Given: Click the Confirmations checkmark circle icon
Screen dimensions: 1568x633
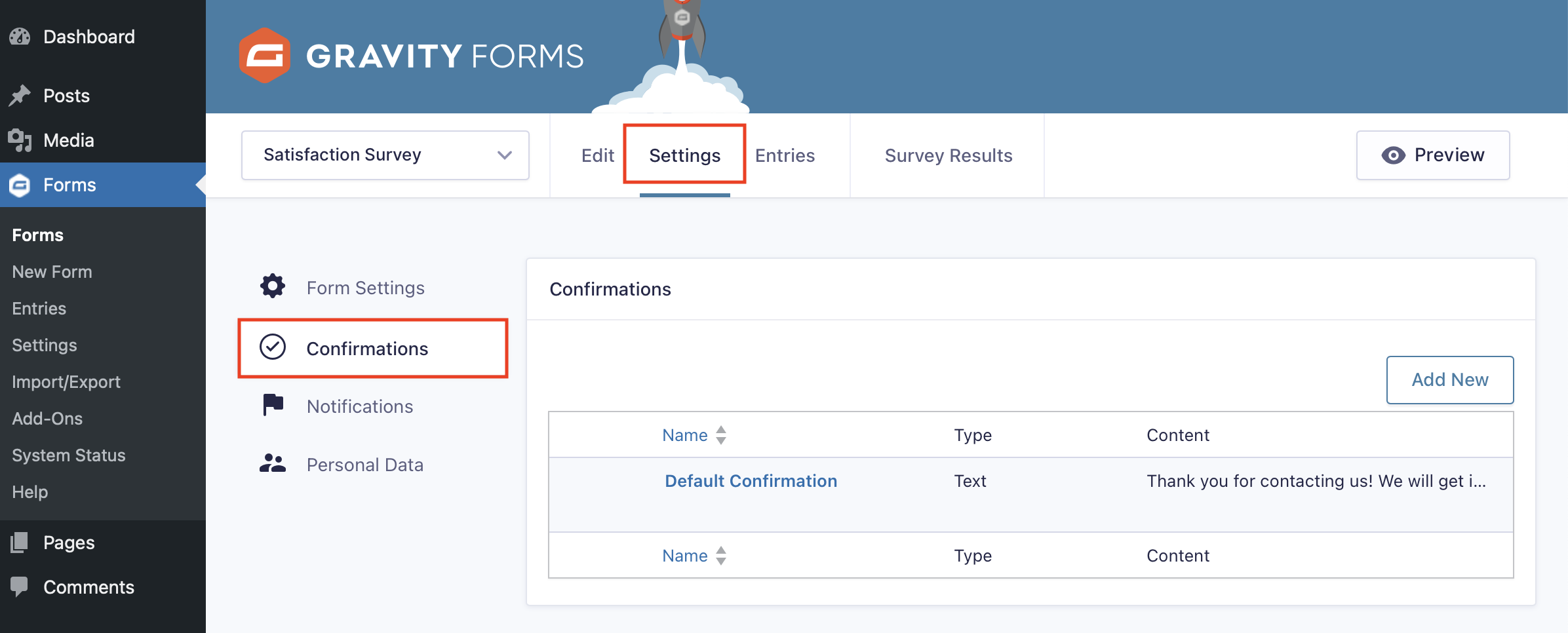Looking at the screenshot, I should tap(273, 347).
